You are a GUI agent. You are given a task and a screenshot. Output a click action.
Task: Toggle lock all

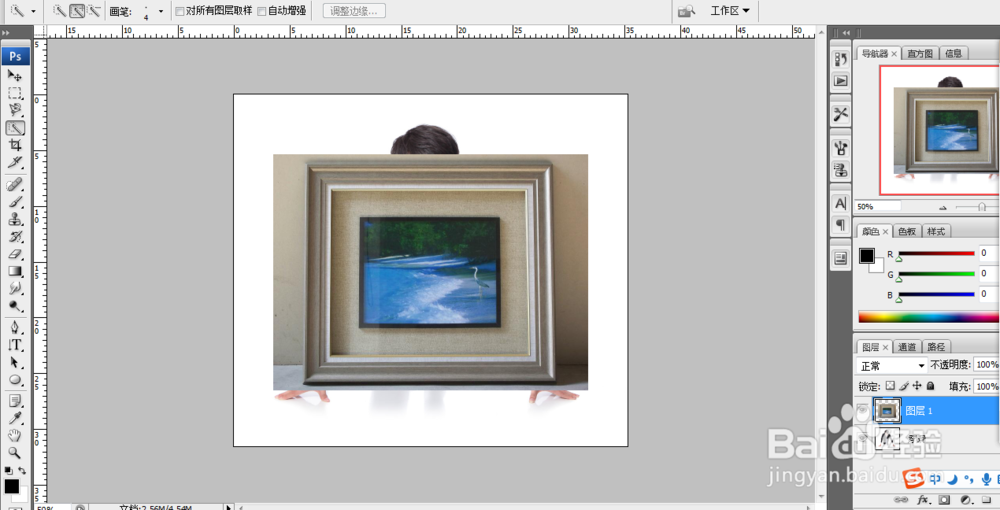[930, 386]
